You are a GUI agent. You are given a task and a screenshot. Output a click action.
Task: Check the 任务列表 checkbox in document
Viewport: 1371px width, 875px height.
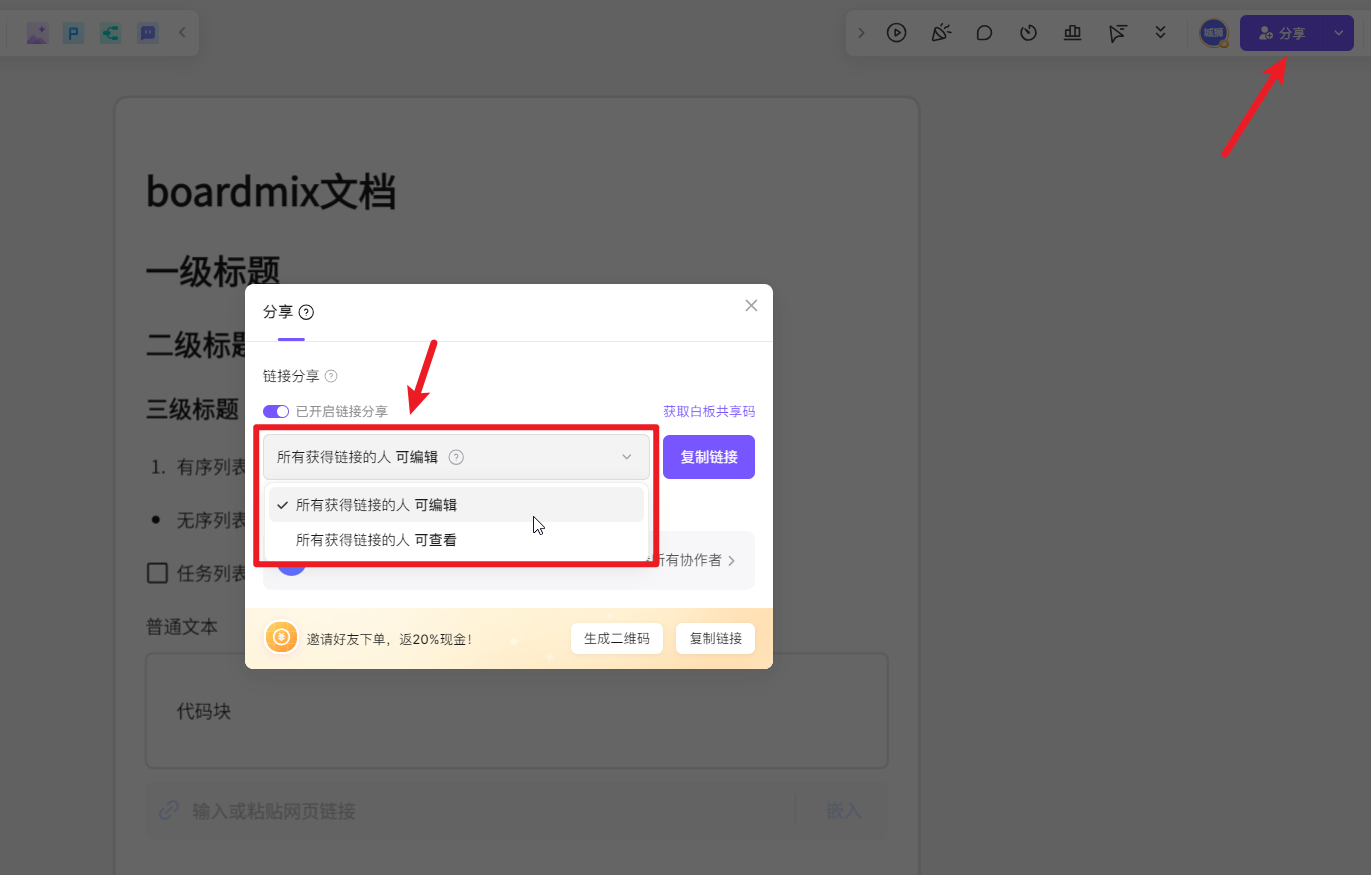pos(157,573)
